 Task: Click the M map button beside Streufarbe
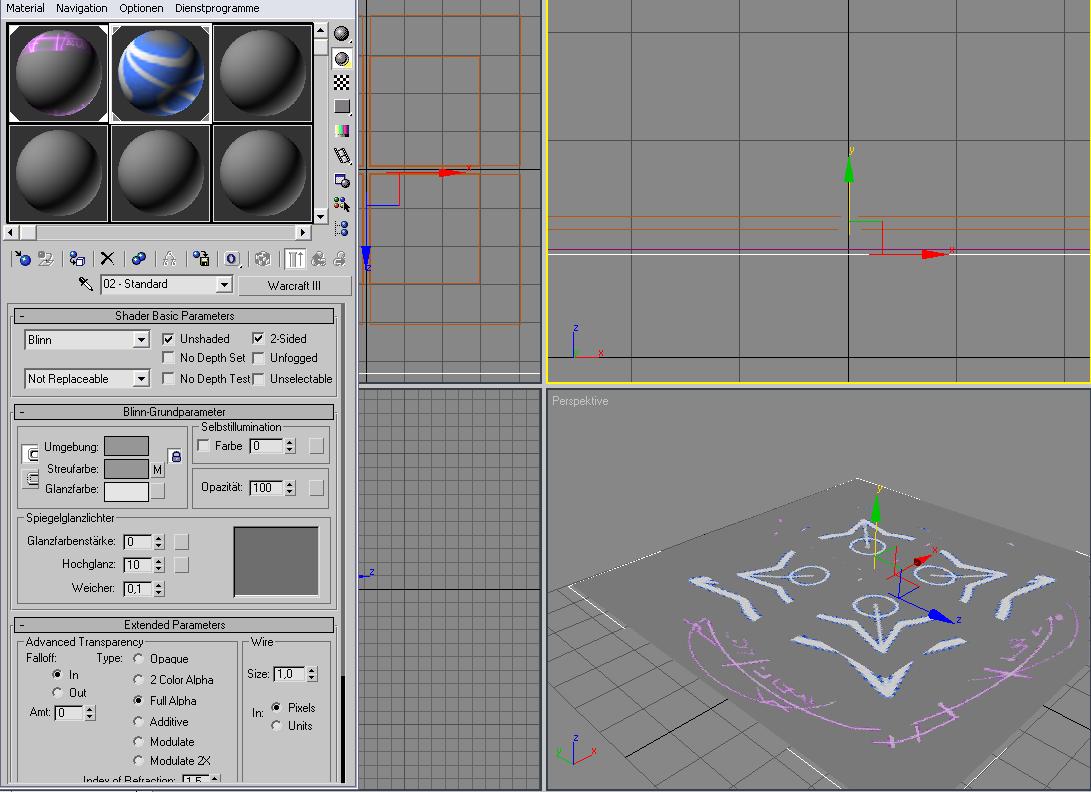click(x=157, y=470)
